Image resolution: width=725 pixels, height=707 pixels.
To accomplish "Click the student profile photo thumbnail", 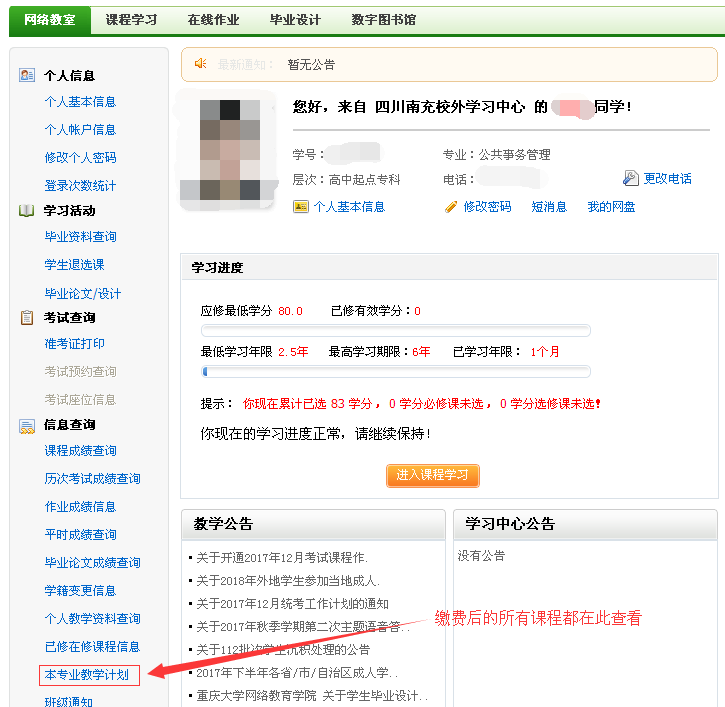I will pyautogui.click(x=220, y=150).
